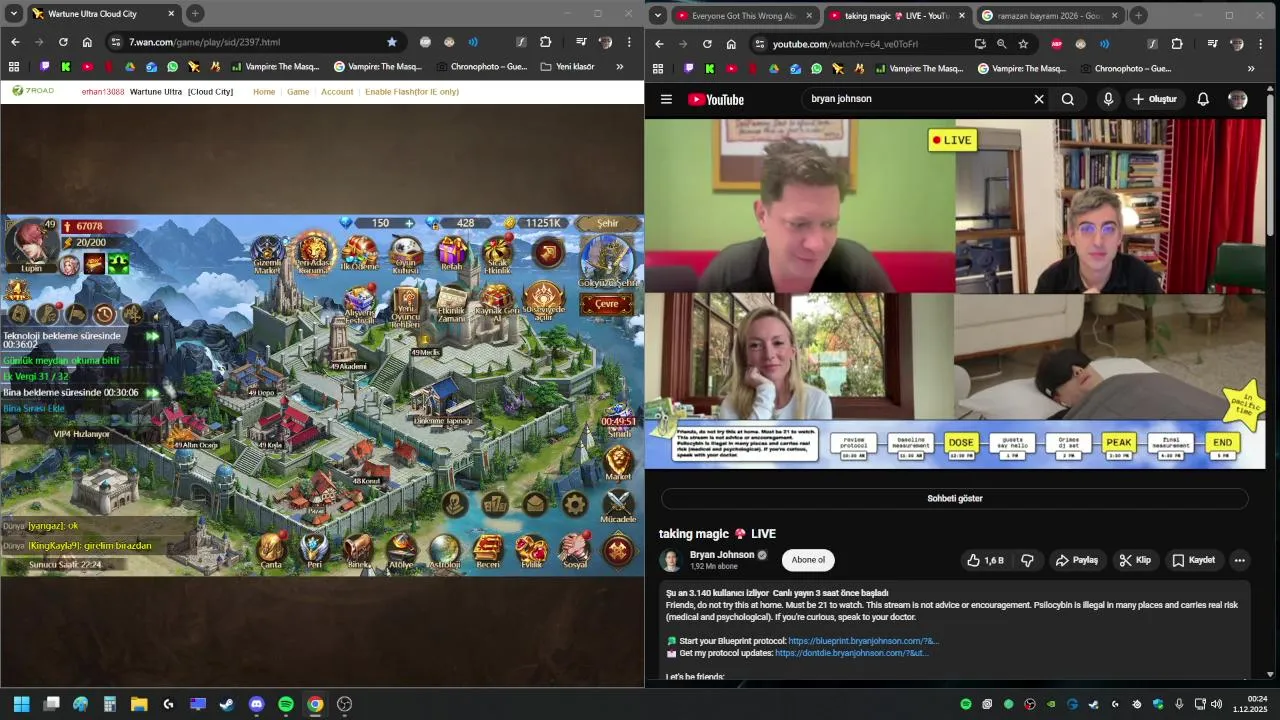Open the Çanta bag icon
The width and height of the screenshot is (1280, 720).
[272, 551]
